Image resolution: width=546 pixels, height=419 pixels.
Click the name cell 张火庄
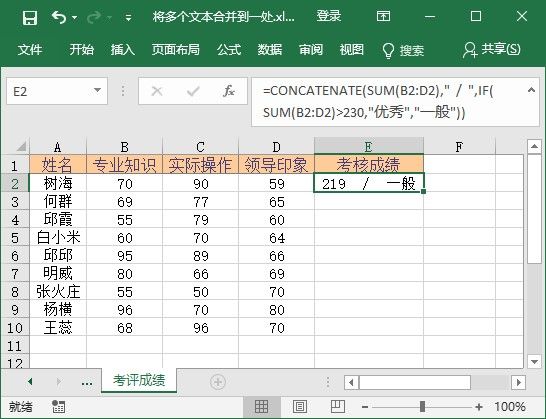coord(58,292)
